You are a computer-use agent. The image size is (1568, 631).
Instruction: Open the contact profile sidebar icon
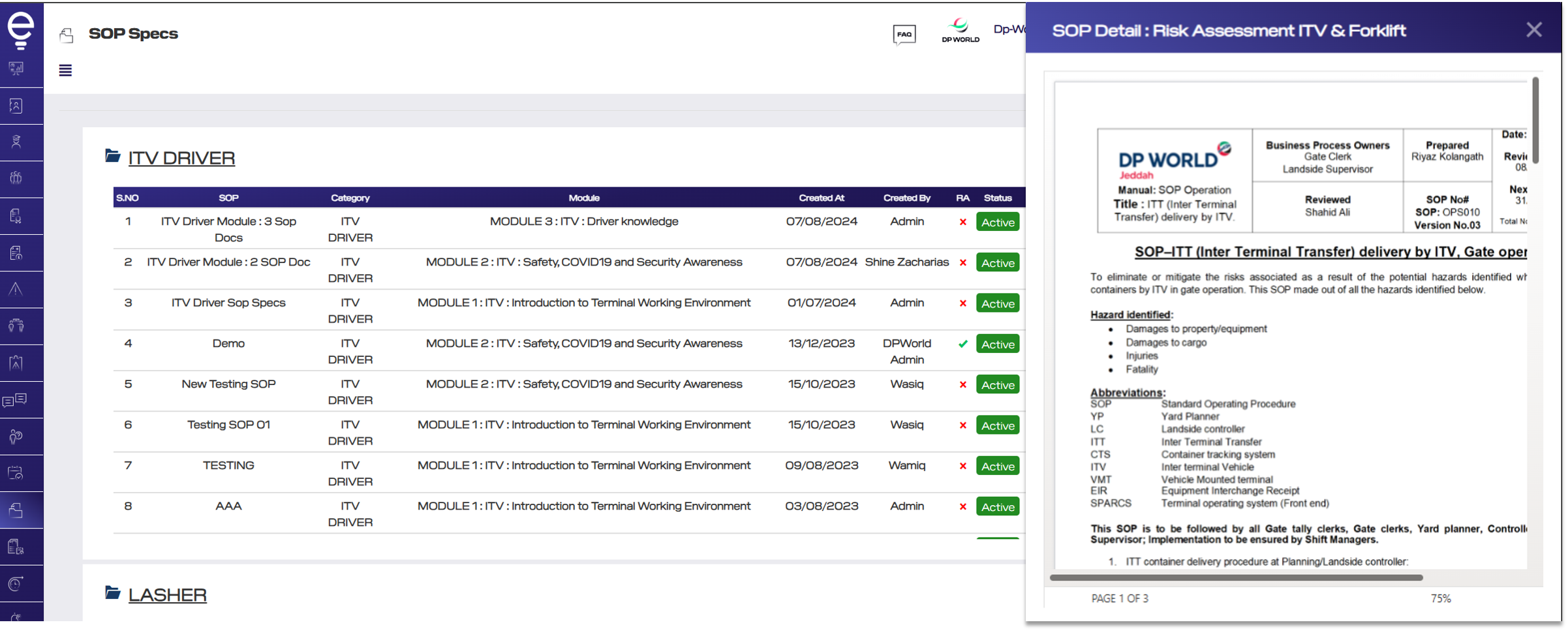[x=16, y=105]
